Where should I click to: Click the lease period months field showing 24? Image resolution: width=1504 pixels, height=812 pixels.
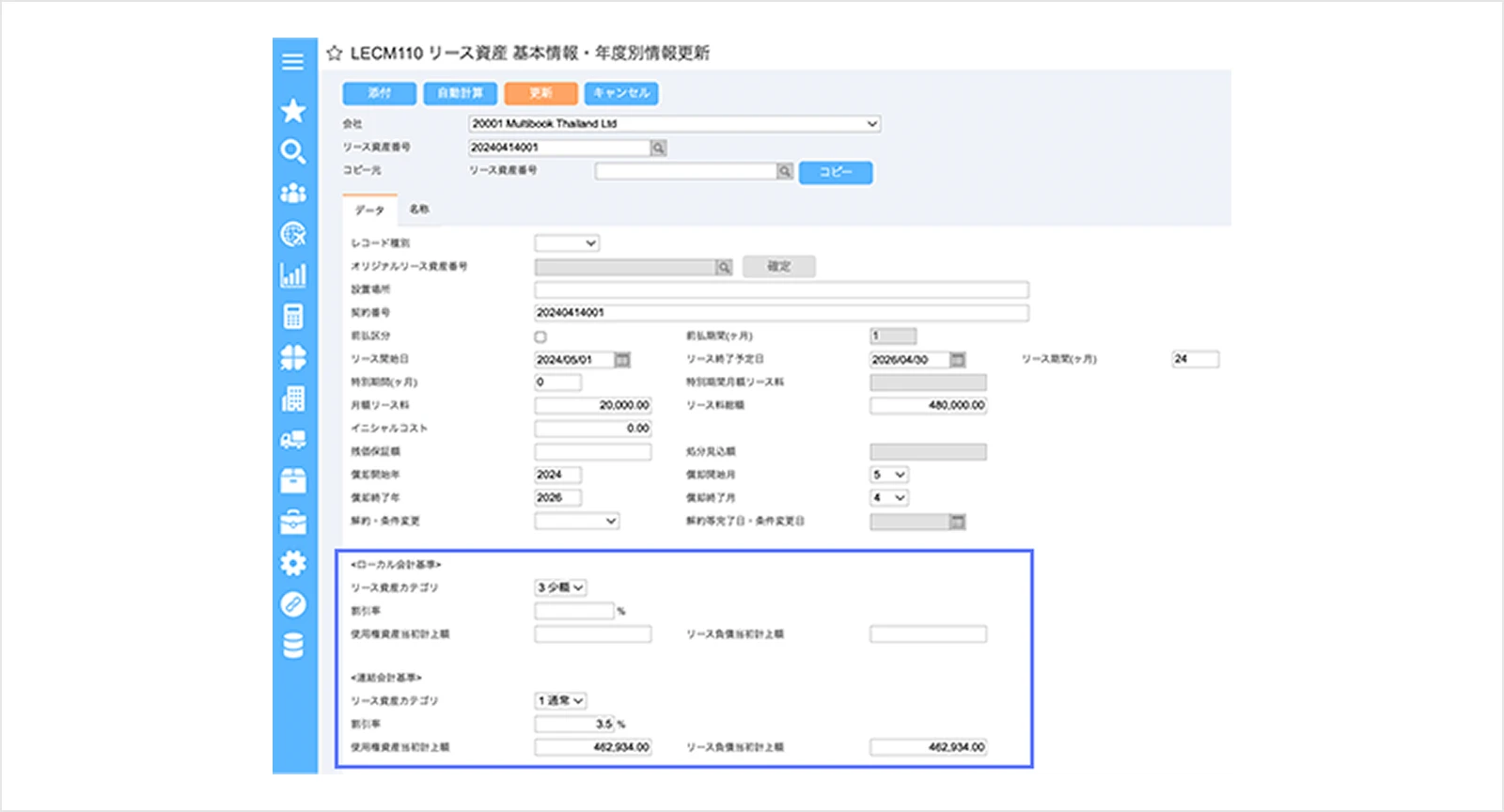coord(1196,359)
